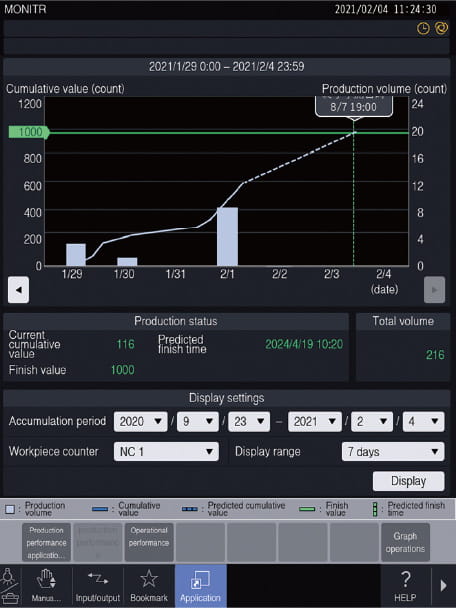
Task: Click the current cumulative value 116
Action: click(x=125, y=344)
